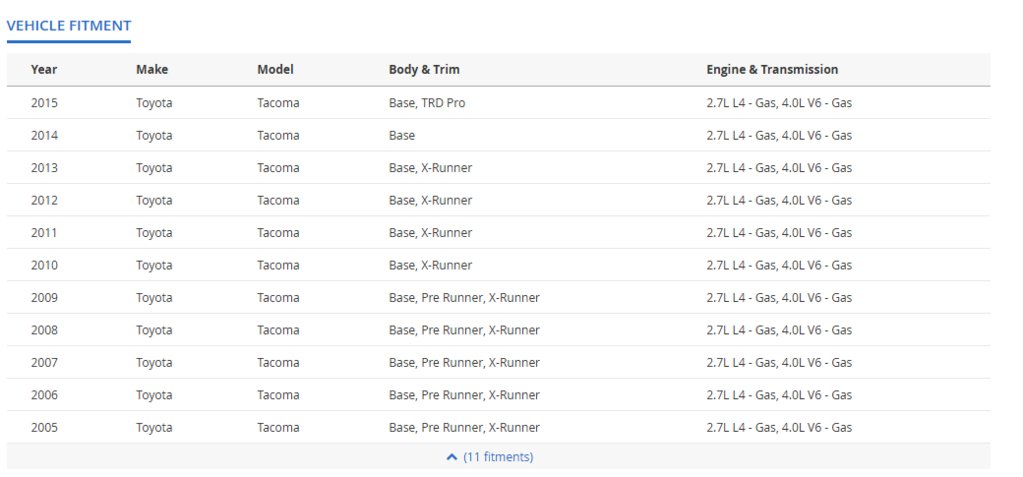1023x477 pixels.
Task: Click Tacoma in the 2012 row
Action: point(279,200)
